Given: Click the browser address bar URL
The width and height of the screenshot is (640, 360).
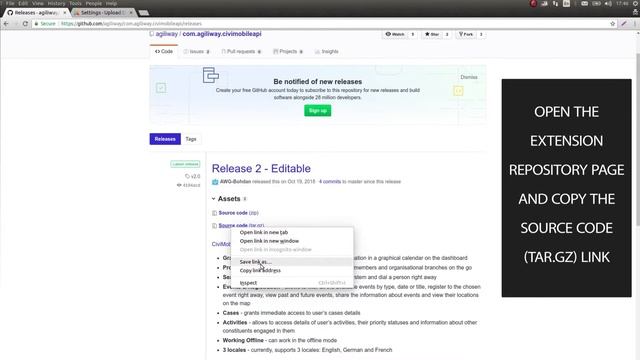Looking at the screenshot, I should [131, 24].
